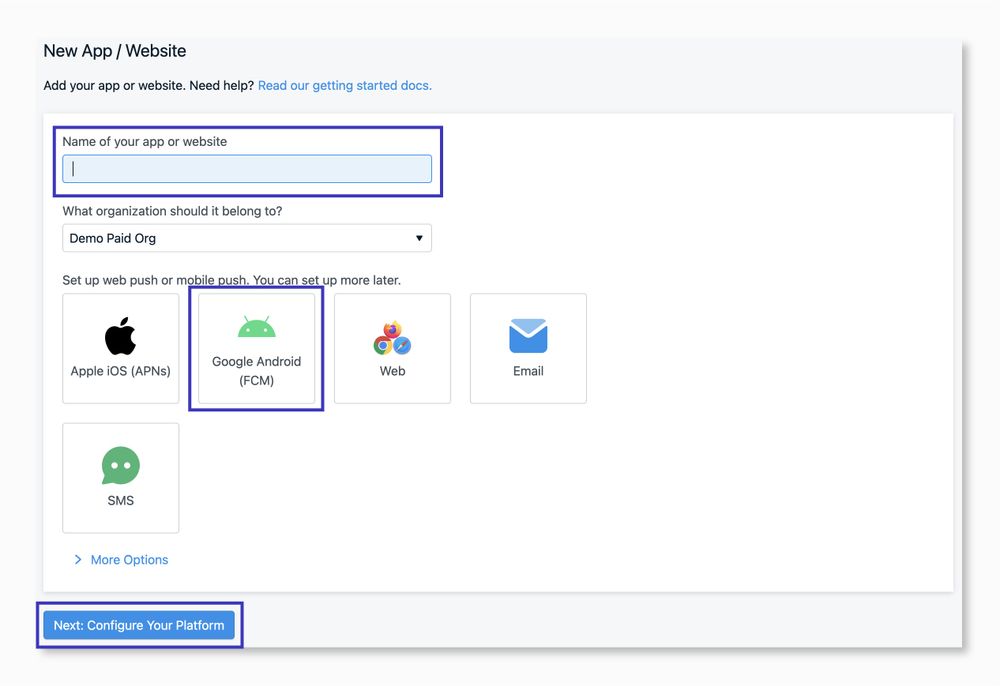Click the 'Name of your app or website' label

[x=144, y=142]
